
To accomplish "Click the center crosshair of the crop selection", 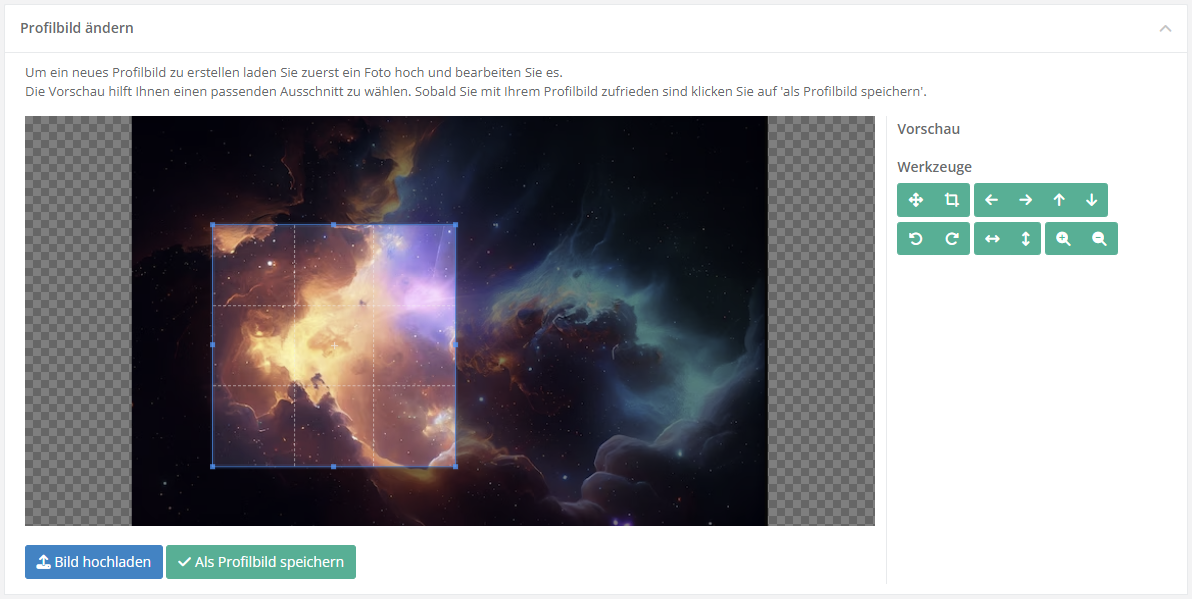I will tap(334, 345).
